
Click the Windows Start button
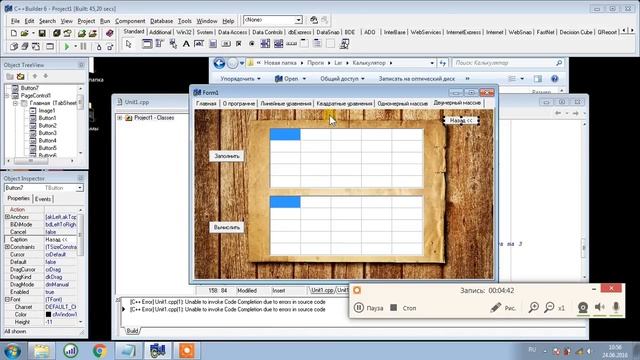pyautogui.click(x=12, y=351)
